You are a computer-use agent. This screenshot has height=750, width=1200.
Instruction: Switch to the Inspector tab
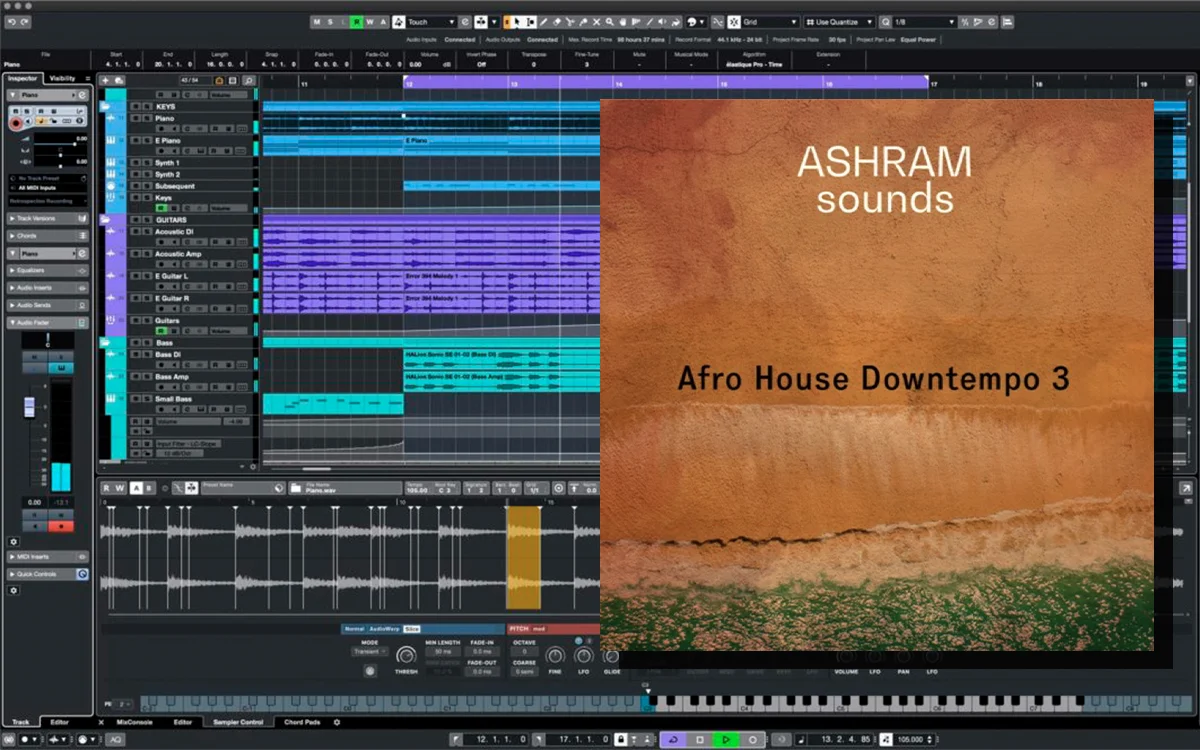(23, 78)
